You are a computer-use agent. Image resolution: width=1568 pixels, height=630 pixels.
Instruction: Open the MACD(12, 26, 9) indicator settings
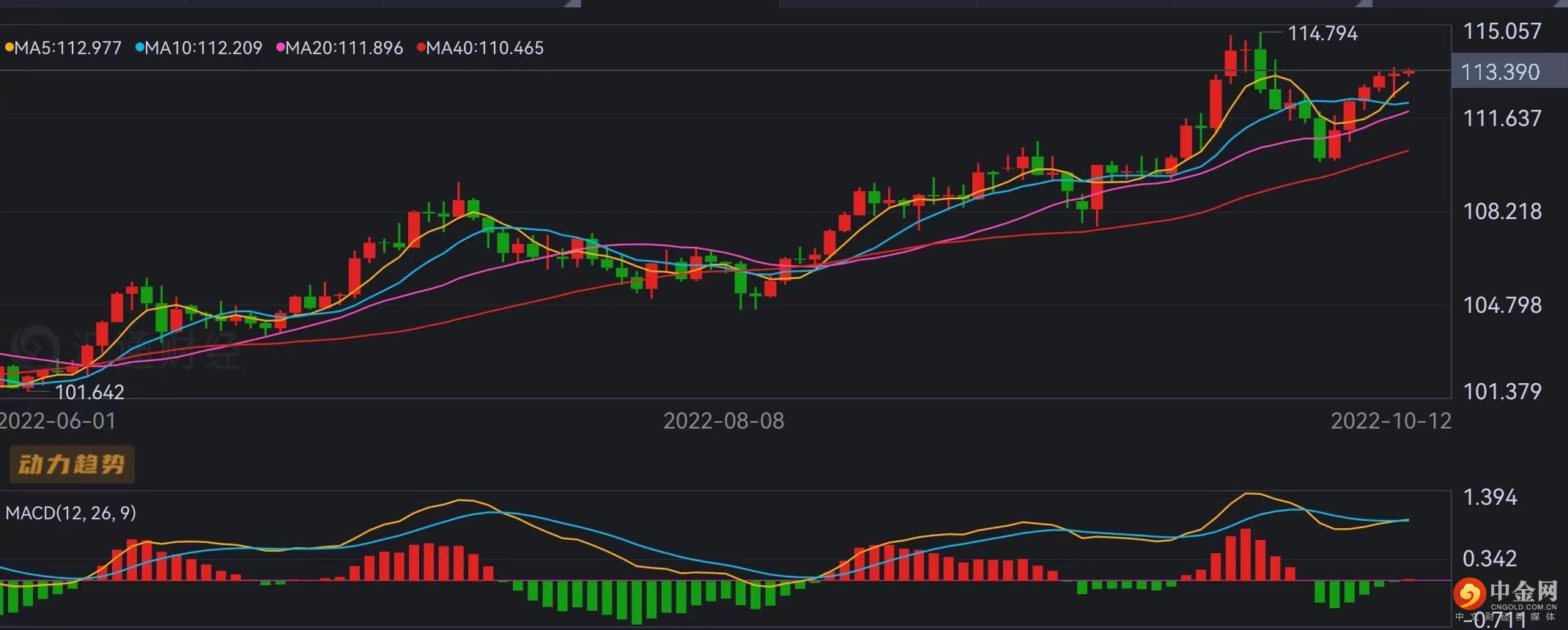71,513
